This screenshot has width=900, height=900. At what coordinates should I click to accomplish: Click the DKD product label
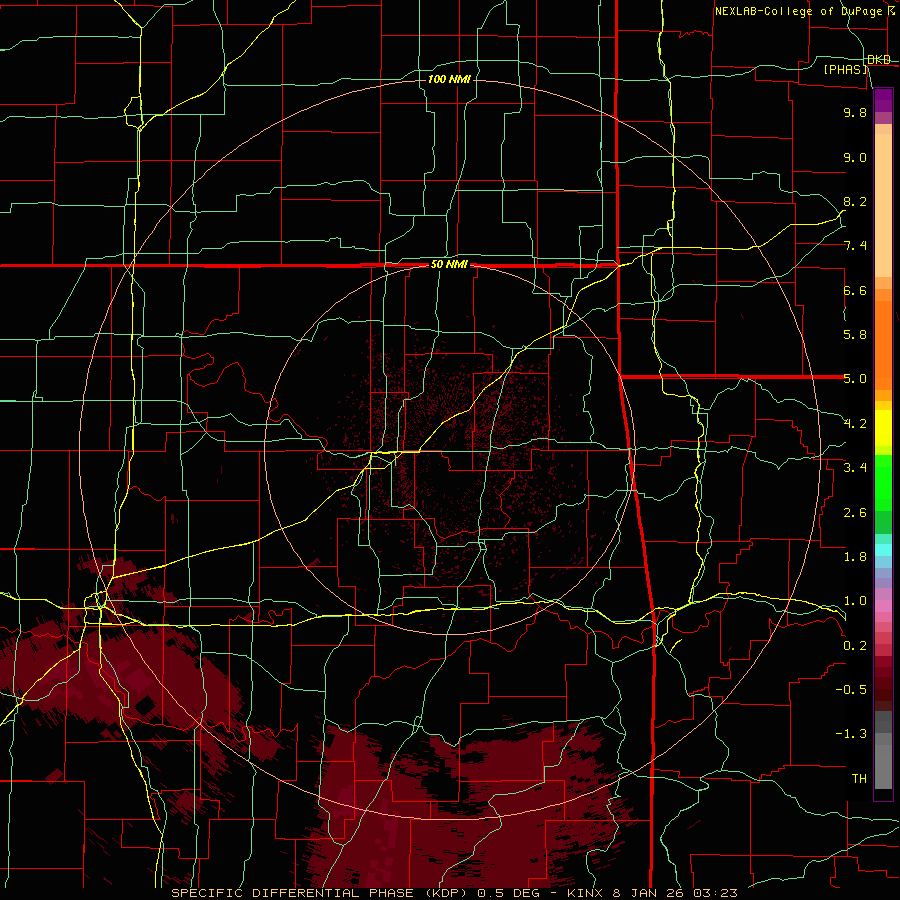click(879, 60)
